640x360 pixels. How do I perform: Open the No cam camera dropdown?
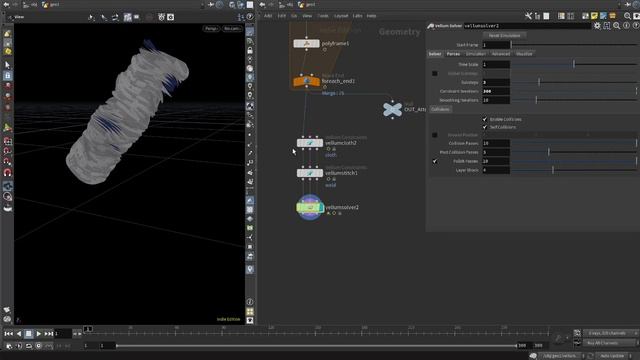point(232,29)
